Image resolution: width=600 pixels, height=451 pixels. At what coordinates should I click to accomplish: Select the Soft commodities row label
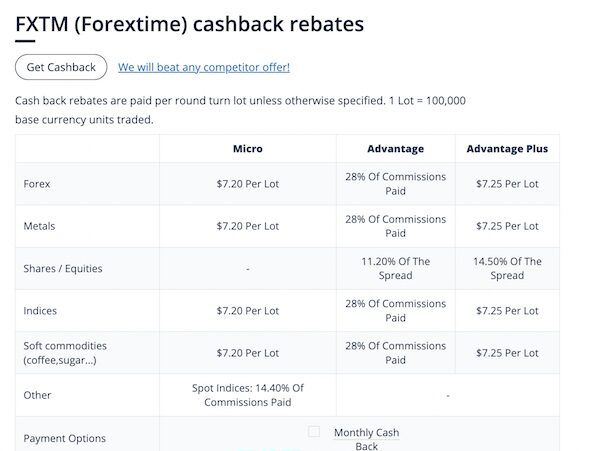point(65,353)
